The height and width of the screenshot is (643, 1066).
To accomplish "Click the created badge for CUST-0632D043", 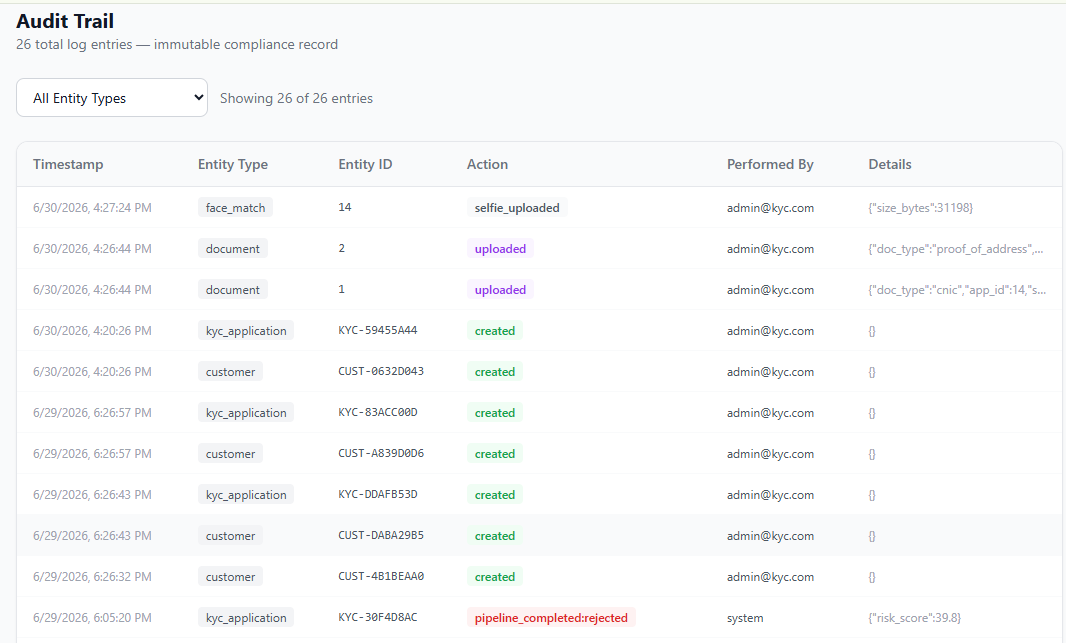I will [495, 372].
